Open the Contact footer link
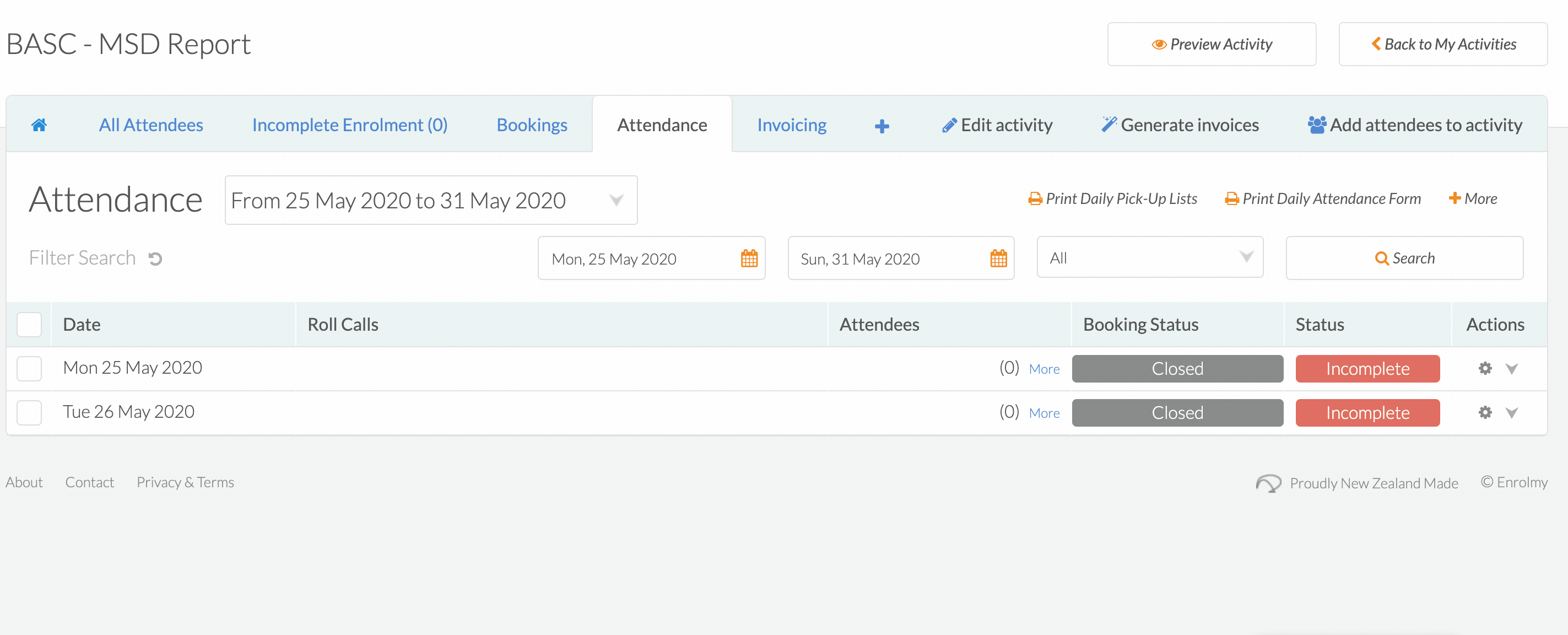 pyautogui.click(x=89, y=482)
